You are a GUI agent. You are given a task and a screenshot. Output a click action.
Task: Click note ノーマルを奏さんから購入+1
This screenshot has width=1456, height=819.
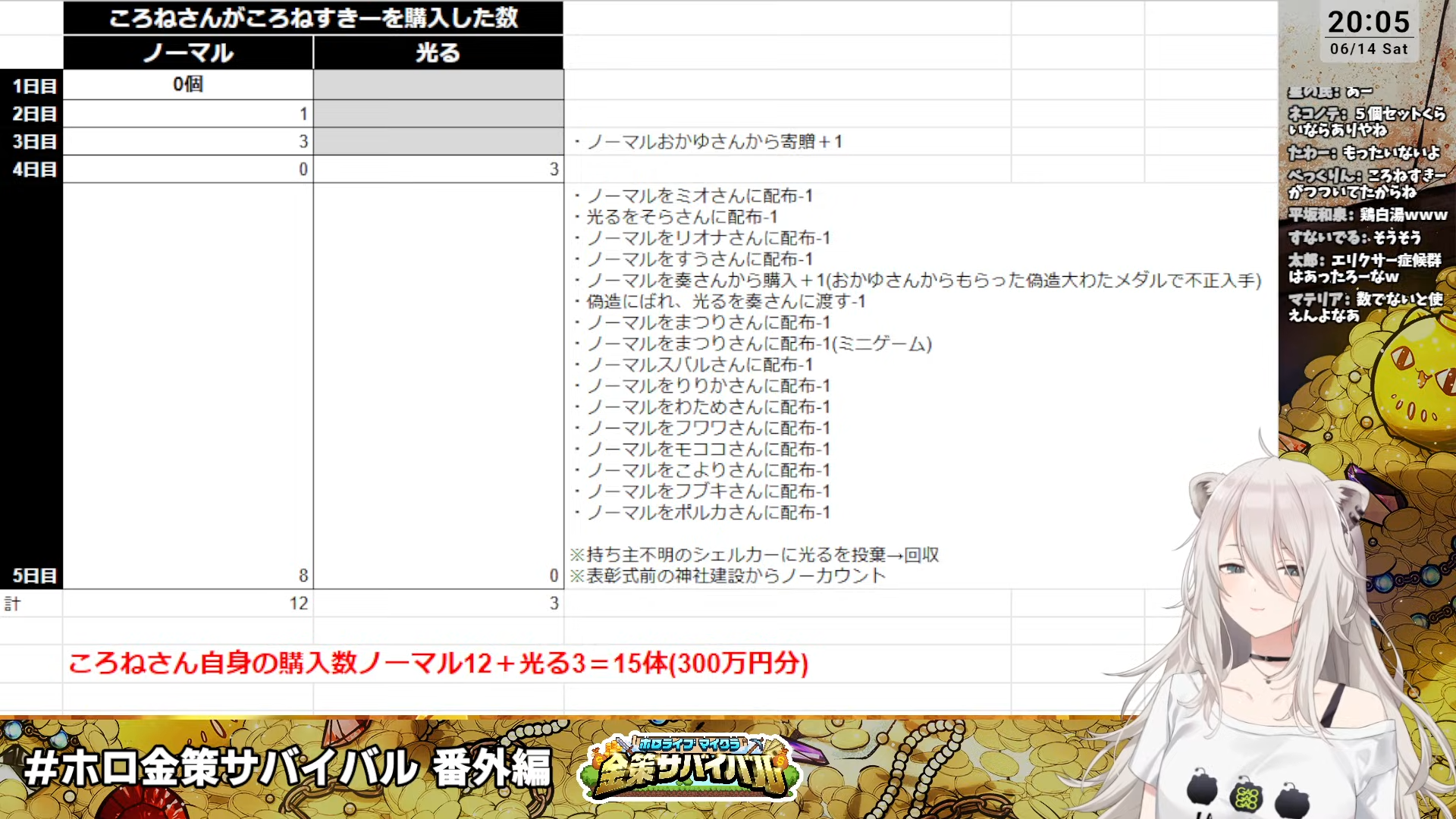(917, 281)
